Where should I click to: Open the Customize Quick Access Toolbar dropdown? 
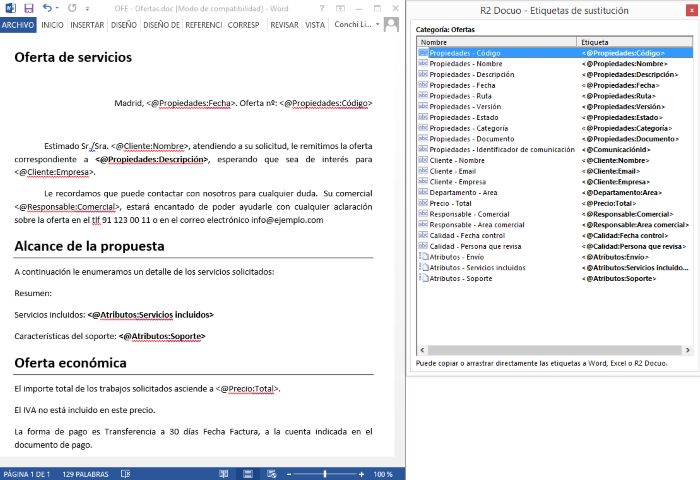click(88, 8)
